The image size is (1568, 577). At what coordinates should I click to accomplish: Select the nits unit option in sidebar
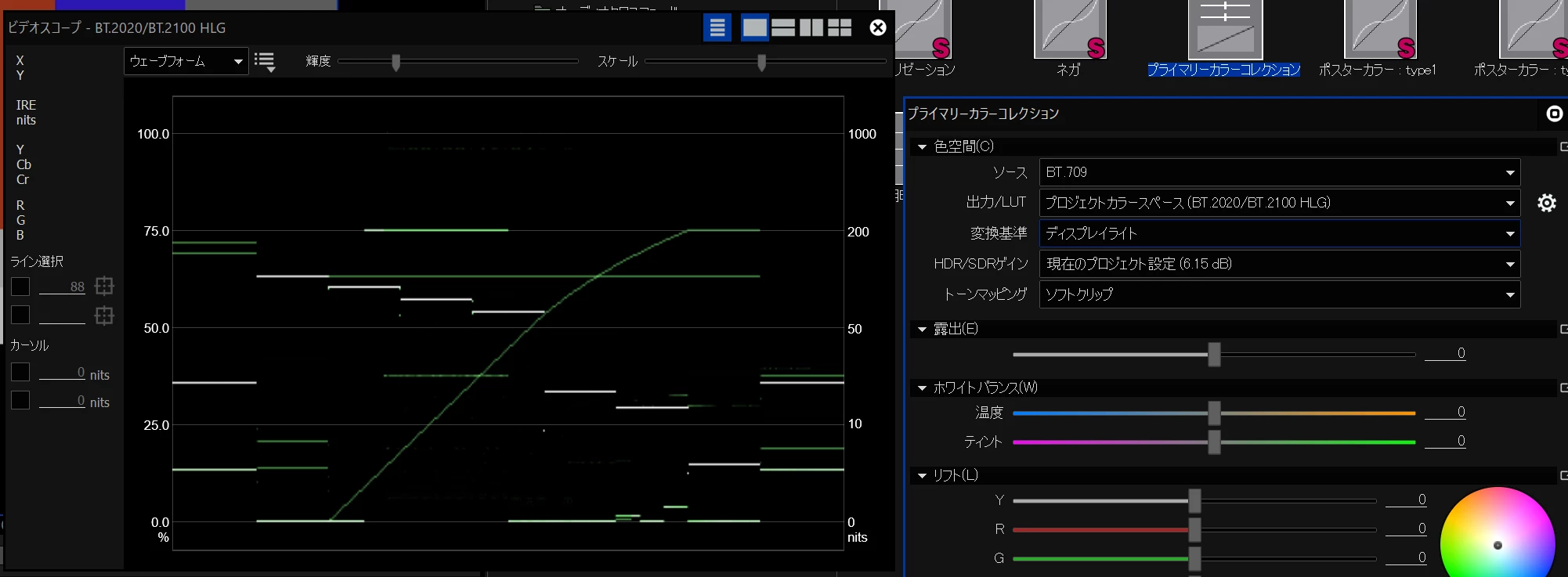[x=26, y=120]
